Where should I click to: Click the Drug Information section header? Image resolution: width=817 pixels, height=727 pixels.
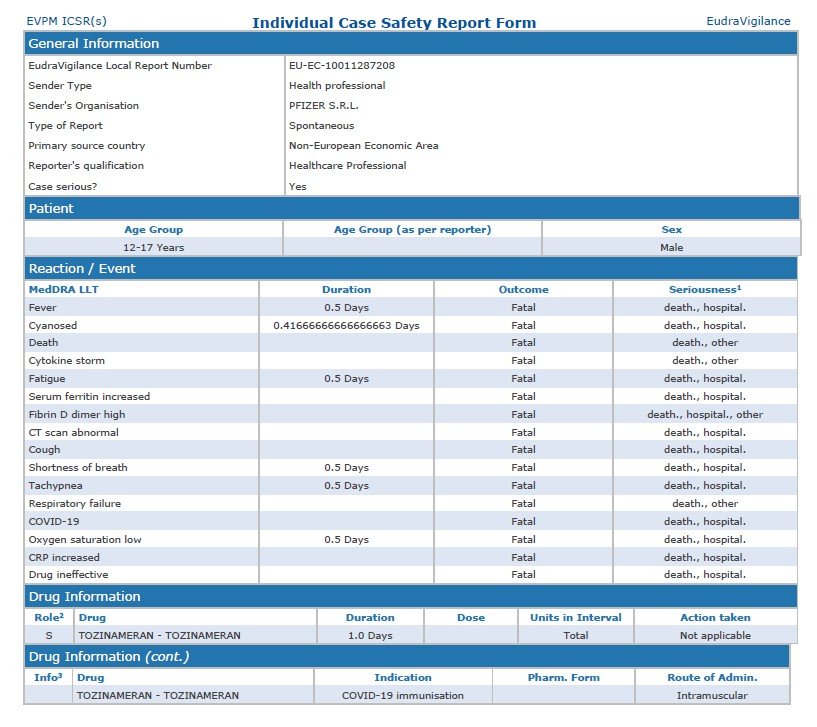(84, 597)
